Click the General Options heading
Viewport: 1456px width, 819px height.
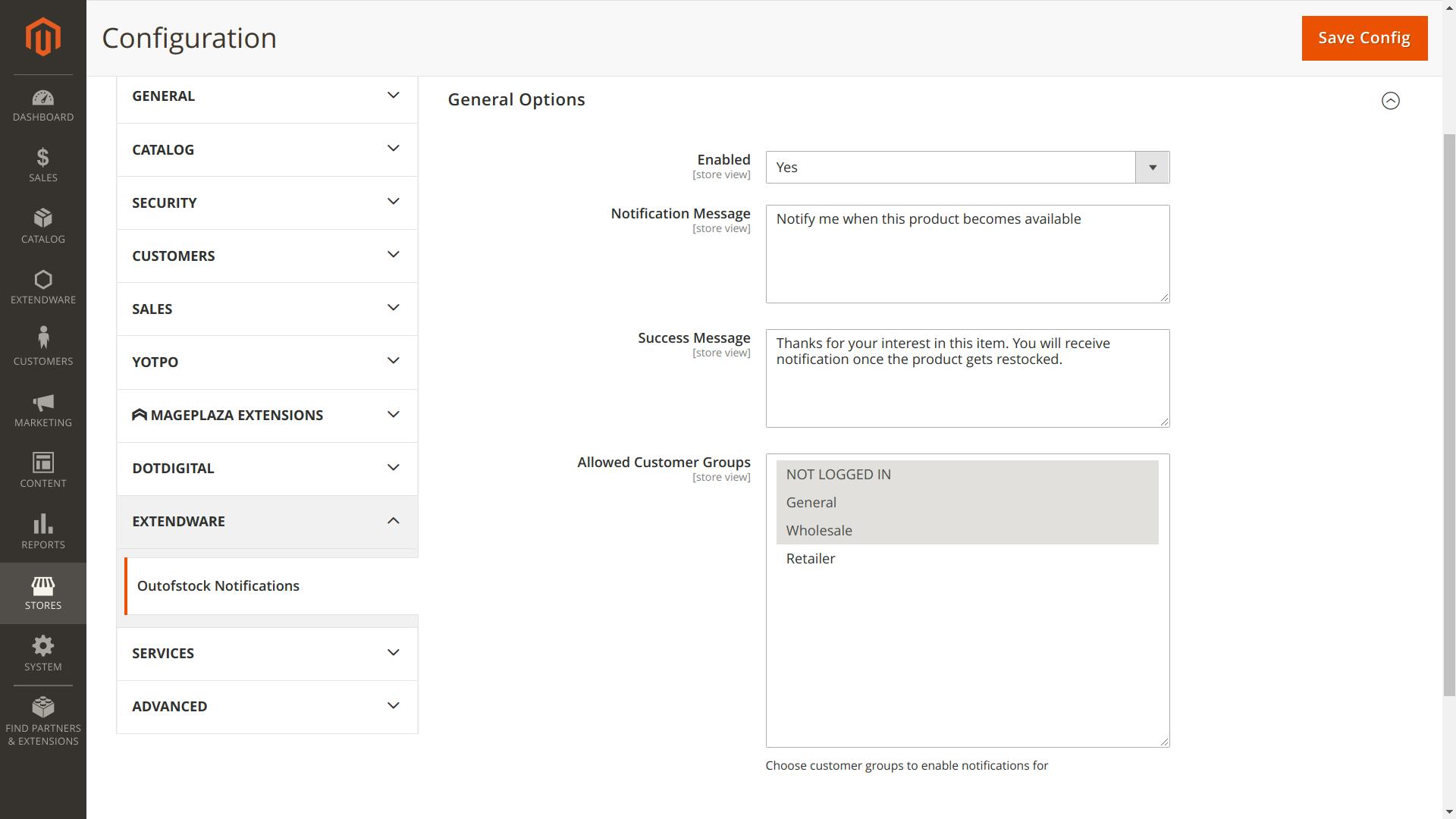click(516, 100)
